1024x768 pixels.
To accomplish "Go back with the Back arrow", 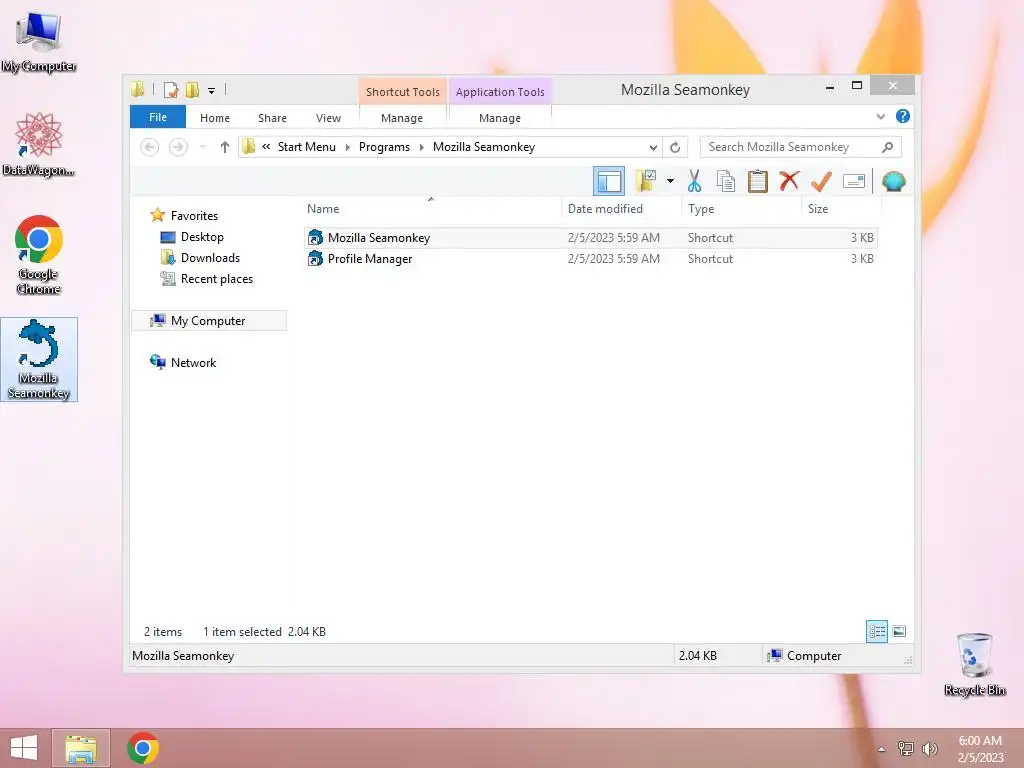I will 150,147.
